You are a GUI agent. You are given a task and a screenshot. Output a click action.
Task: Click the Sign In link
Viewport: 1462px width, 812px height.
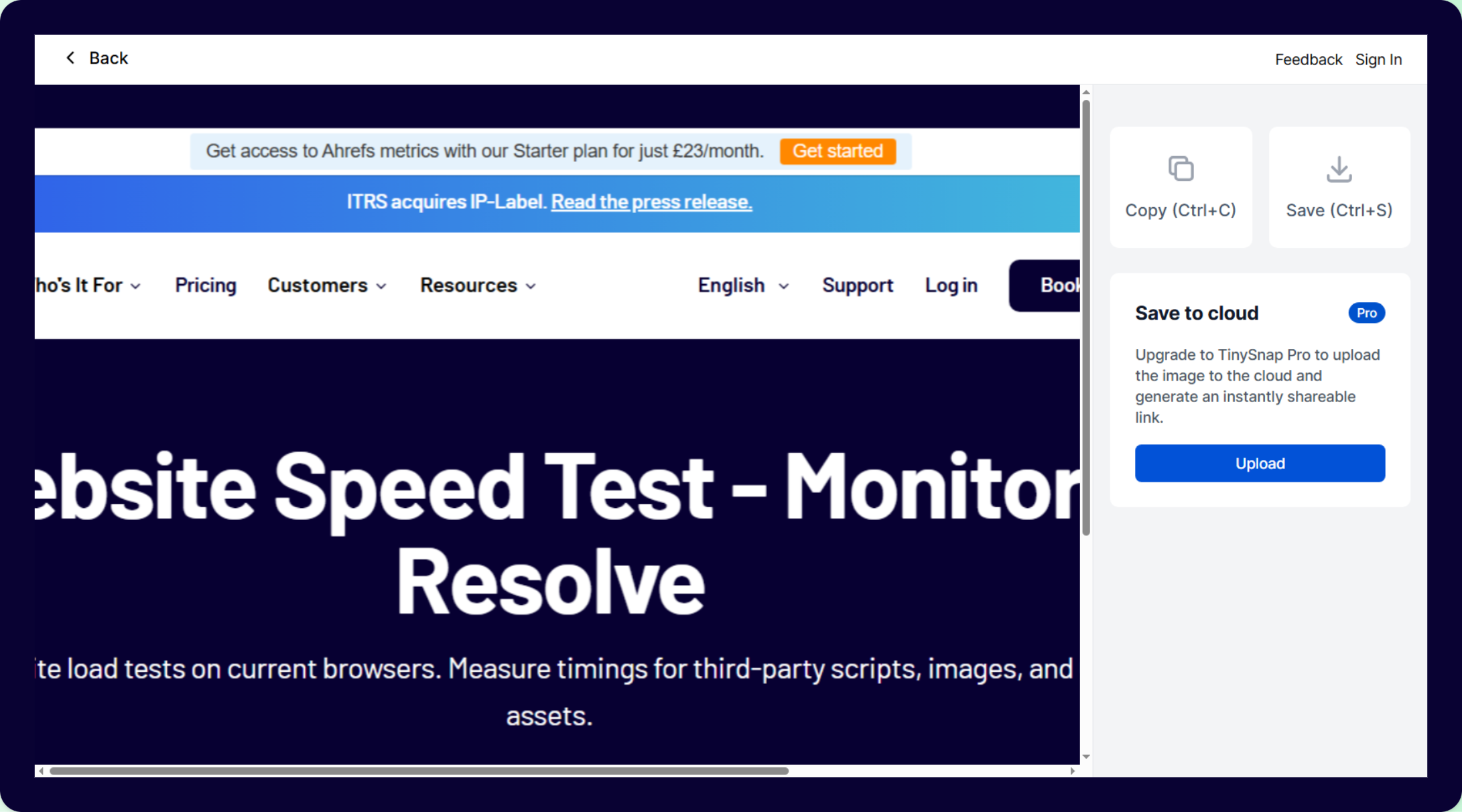tap(1378, 60)
